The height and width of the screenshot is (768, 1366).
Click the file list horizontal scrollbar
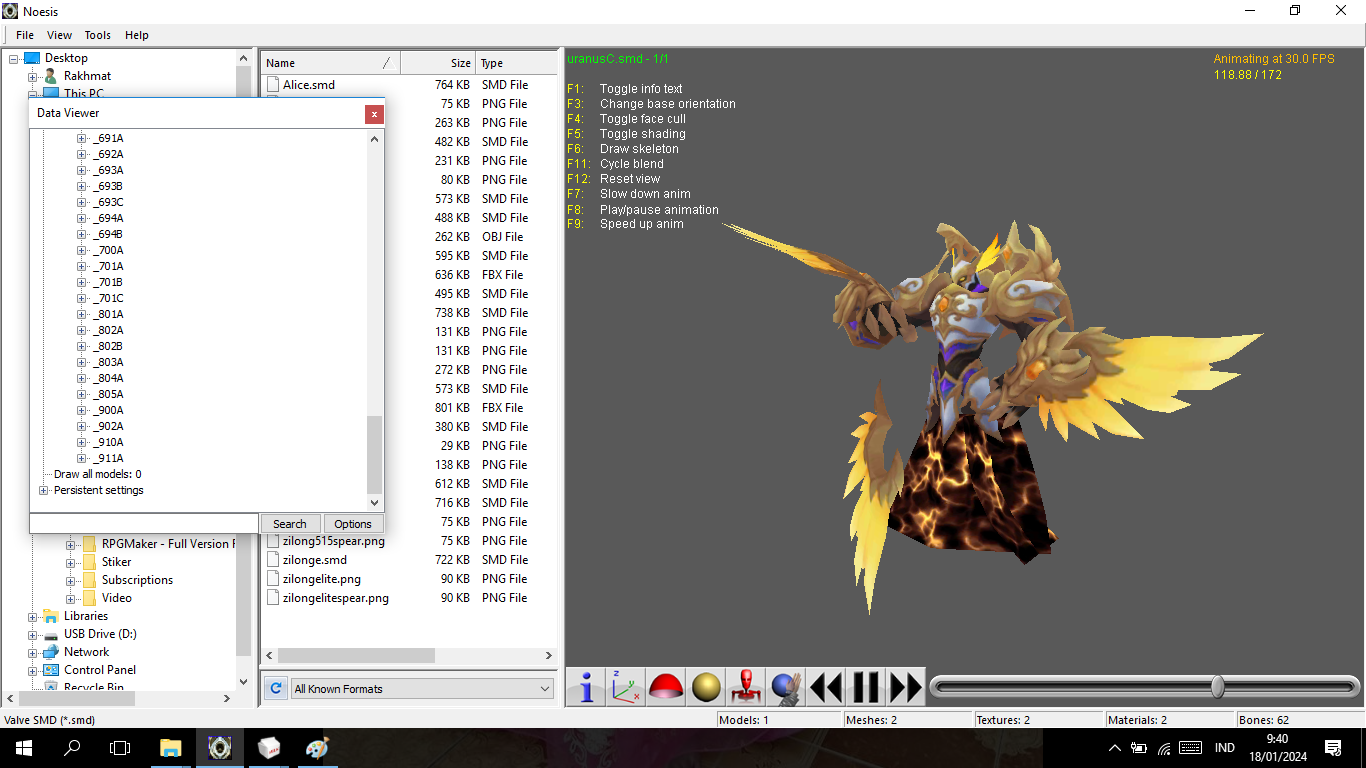(356, 655)
